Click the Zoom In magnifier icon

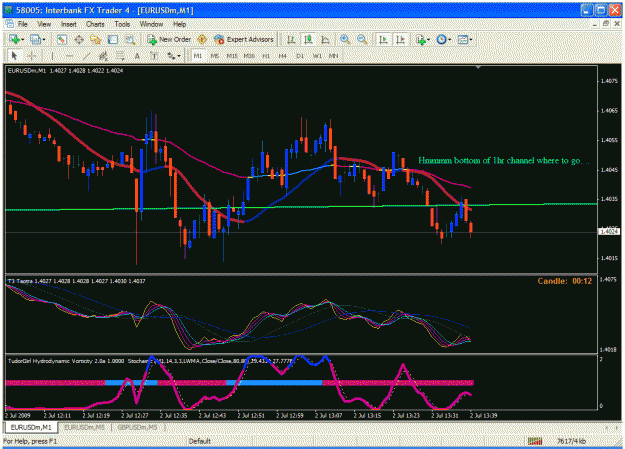(345, 39)
